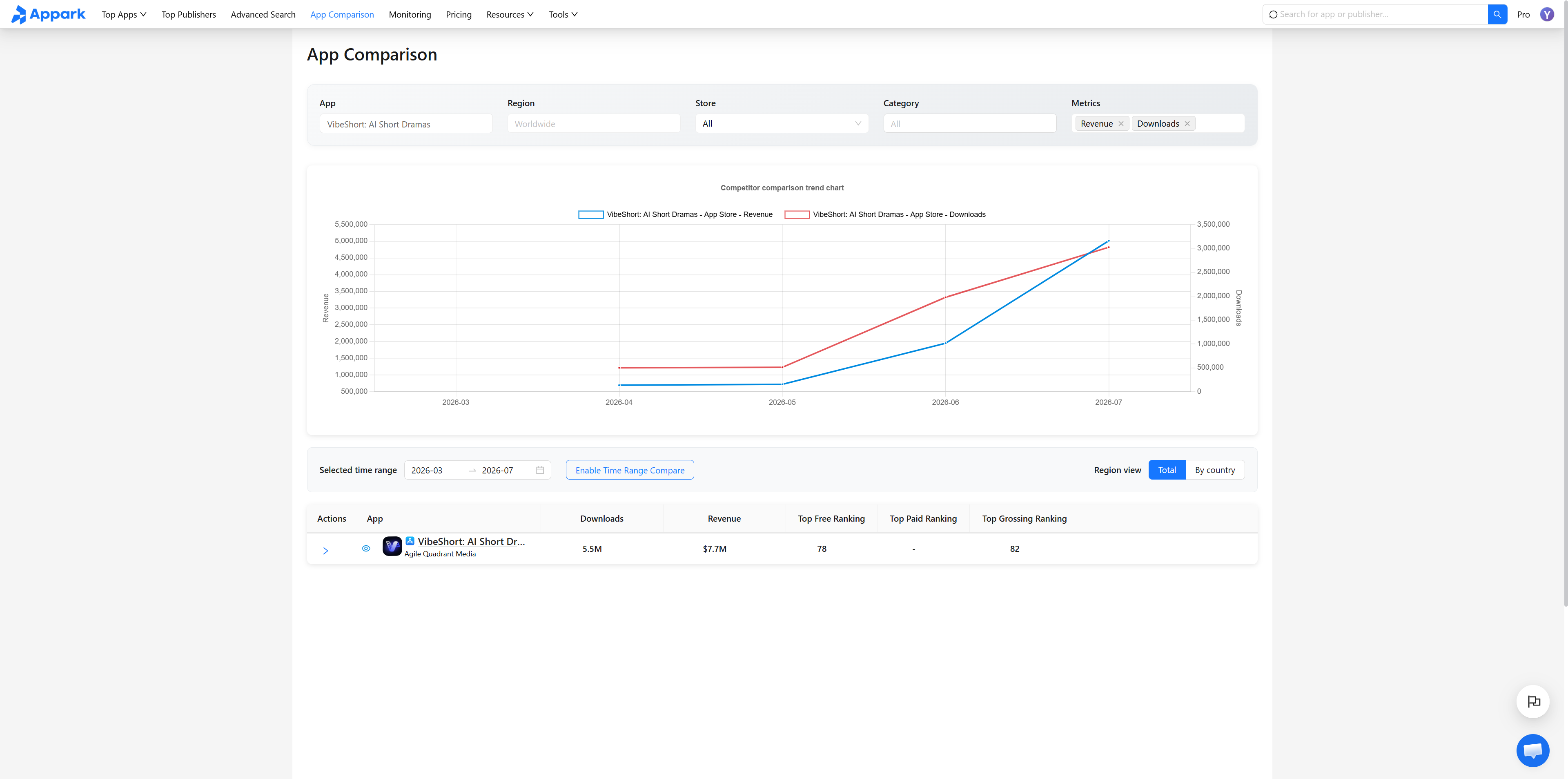Click the Appark logo

click(x=48, y=14)
